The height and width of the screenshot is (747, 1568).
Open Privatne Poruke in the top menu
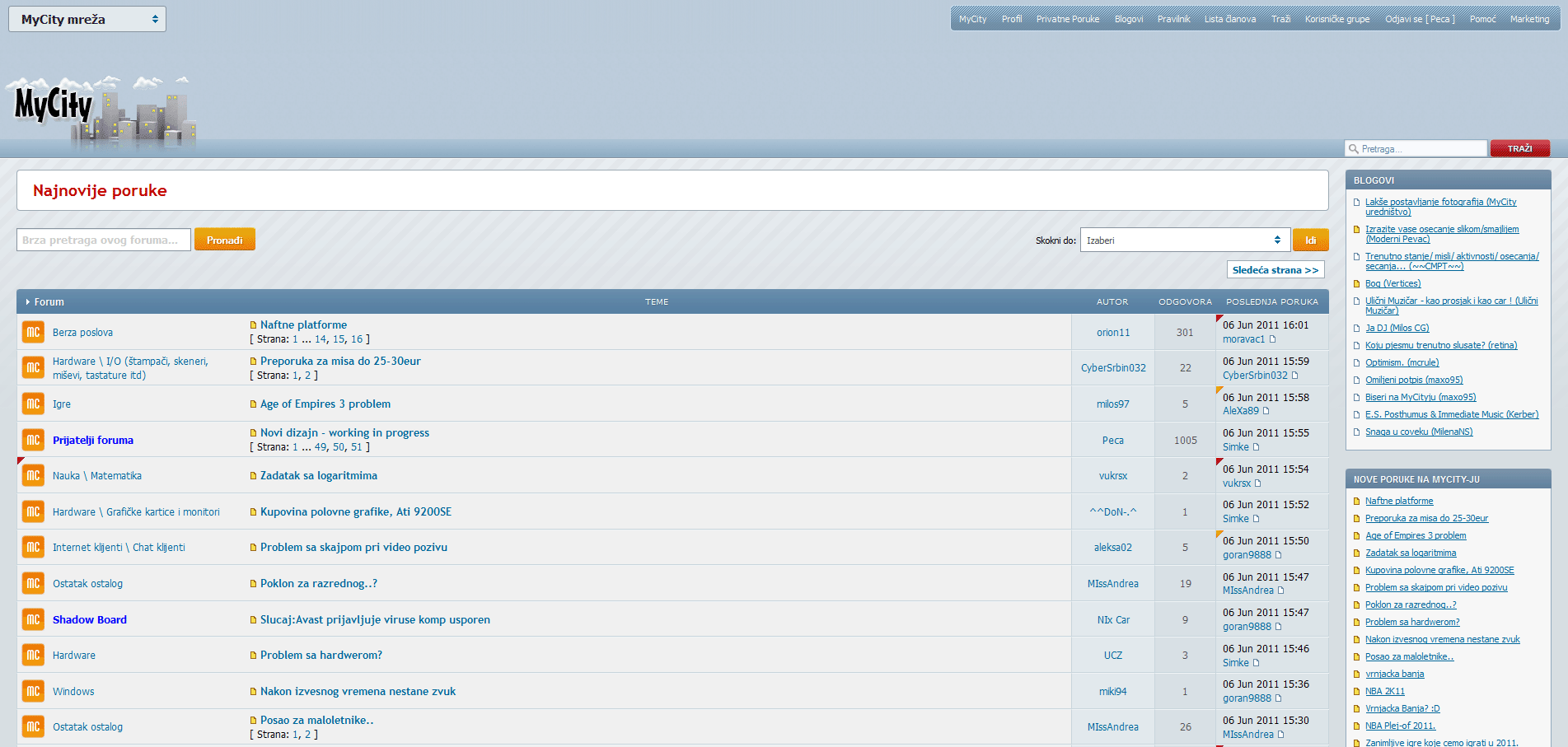click(x=1068, y=19)
